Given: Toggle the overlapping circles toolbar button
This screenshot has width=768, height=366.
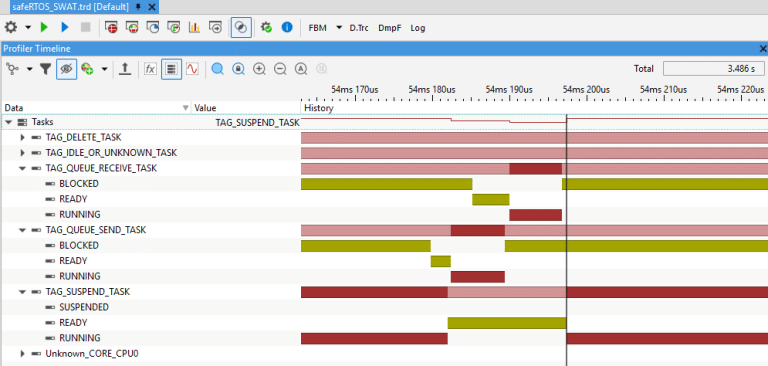Looking at the screenshot, I should 241,28.
